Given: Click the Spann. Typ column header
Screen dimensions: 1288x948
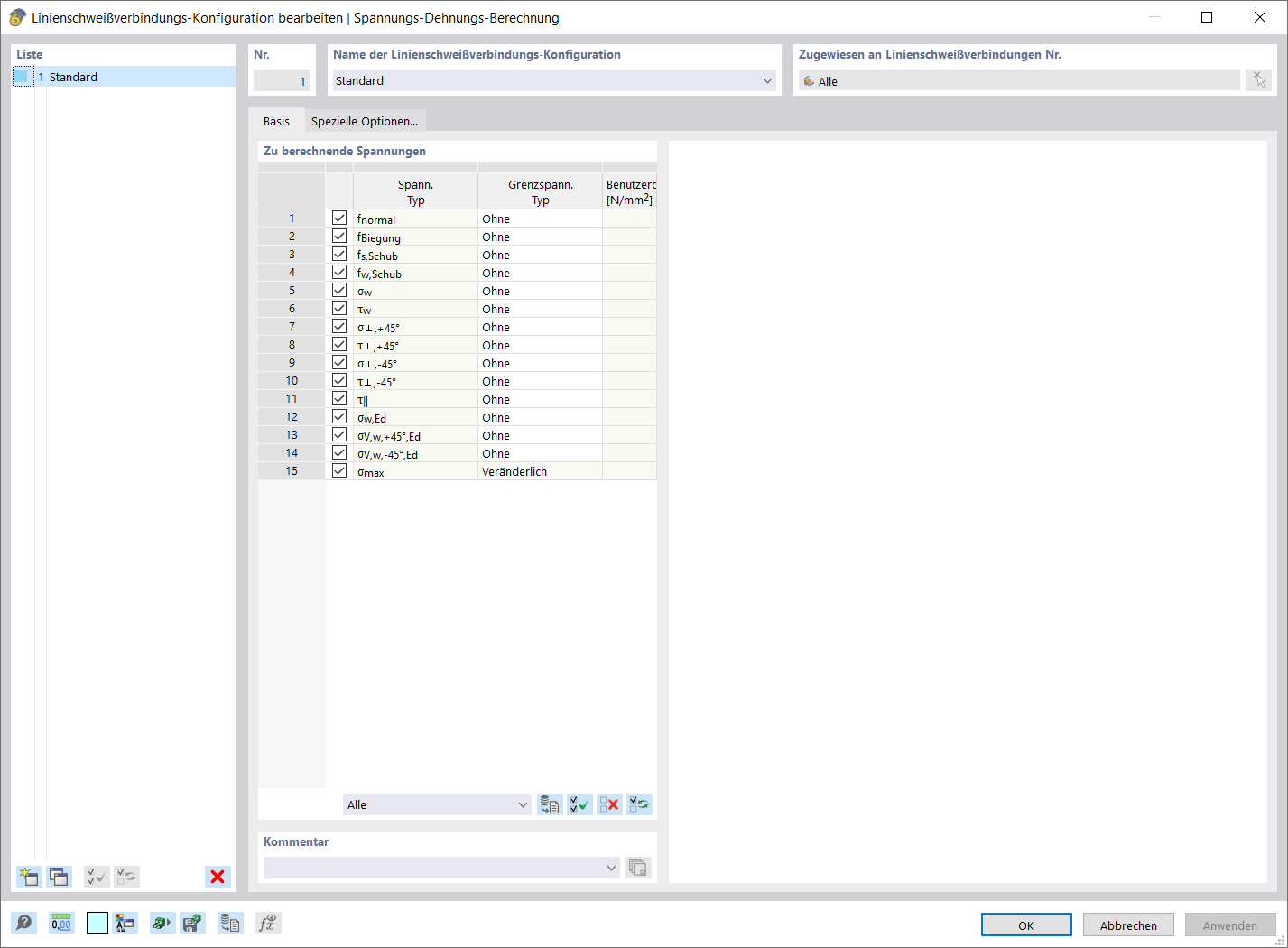Looking at the screenshot, I should (415, 191).
